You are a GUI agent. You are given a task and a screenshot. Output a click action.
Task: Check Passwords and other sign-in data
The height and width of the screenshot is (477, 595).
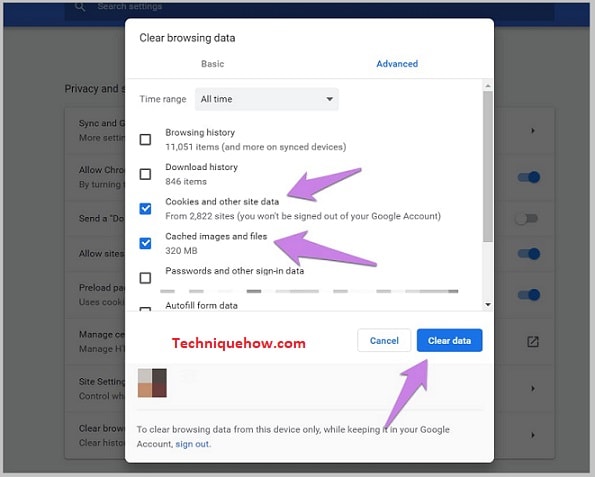[x=145, y=278]
